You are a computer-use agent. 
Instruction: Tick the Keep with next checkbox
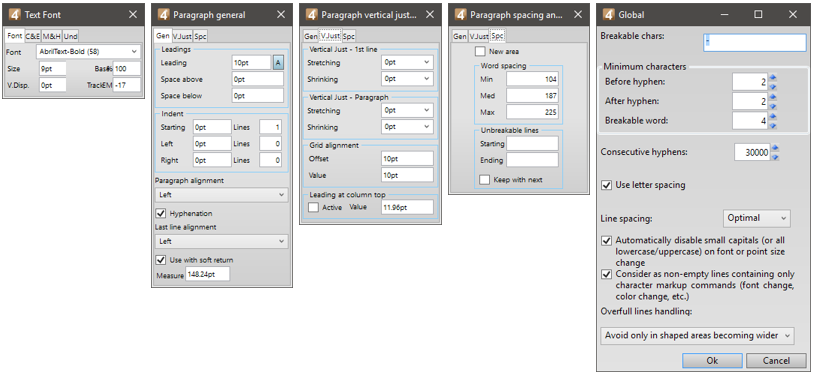pos(484,179)
